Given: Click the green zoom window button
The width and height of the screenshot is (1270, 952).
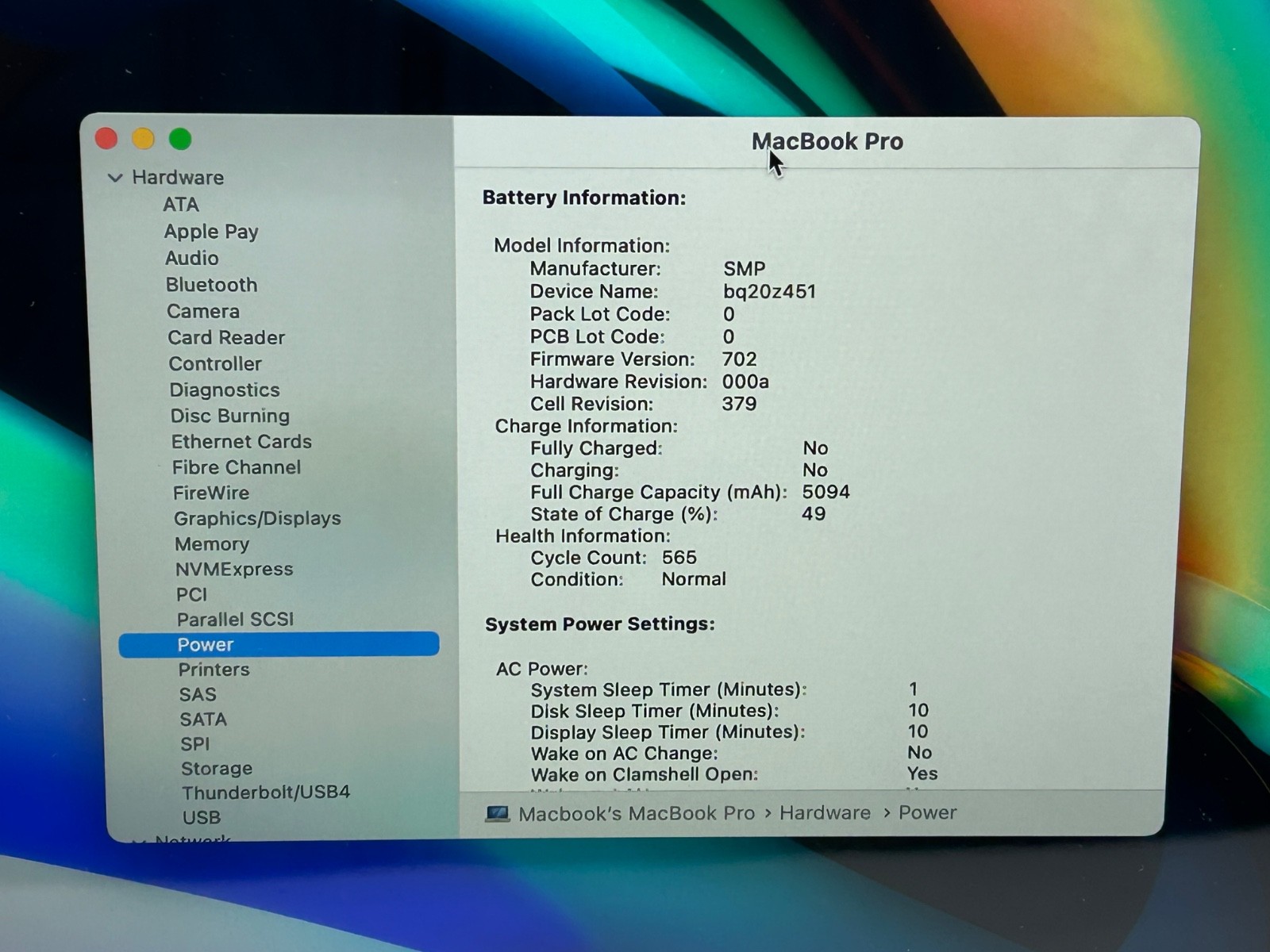Looking at the screenshot, I should pyautogui.click(x=180, y=139).
